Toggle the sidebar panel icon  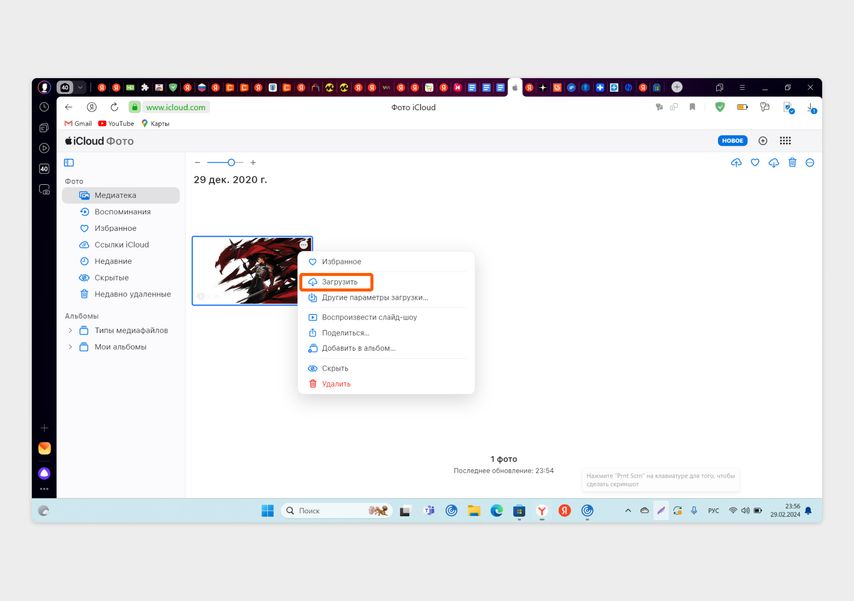pyautogui.click(x=69, y=162)
